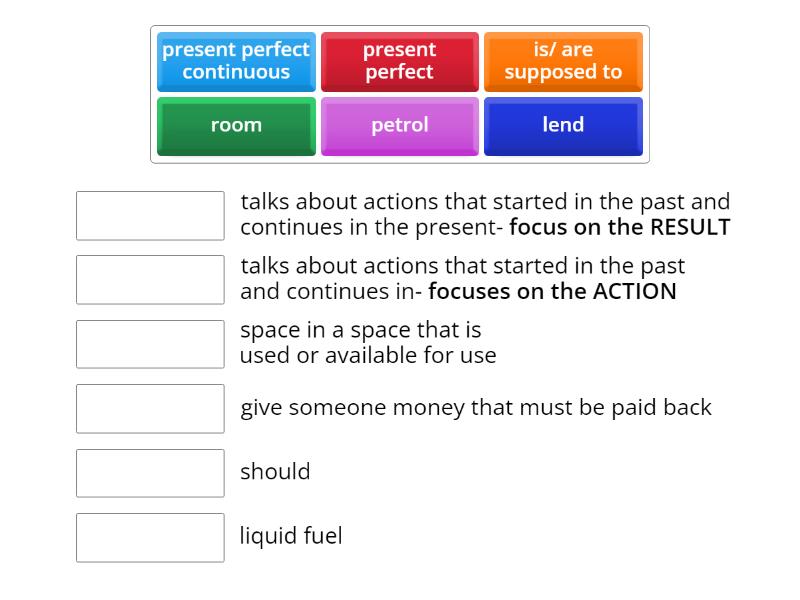Select the answer box next to 'focuses on the ACTION'
The width and height of the screenshot is (800, 600).
point(150,280)
